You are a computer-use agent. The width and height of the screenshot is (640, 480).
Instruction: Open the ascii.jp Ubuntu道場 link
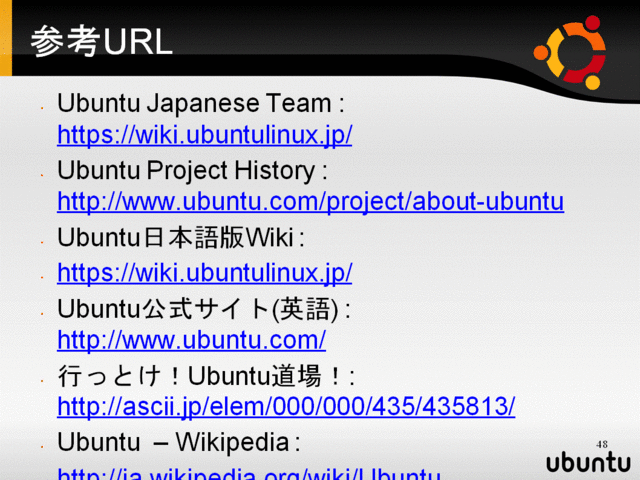[x=286, y=407]
